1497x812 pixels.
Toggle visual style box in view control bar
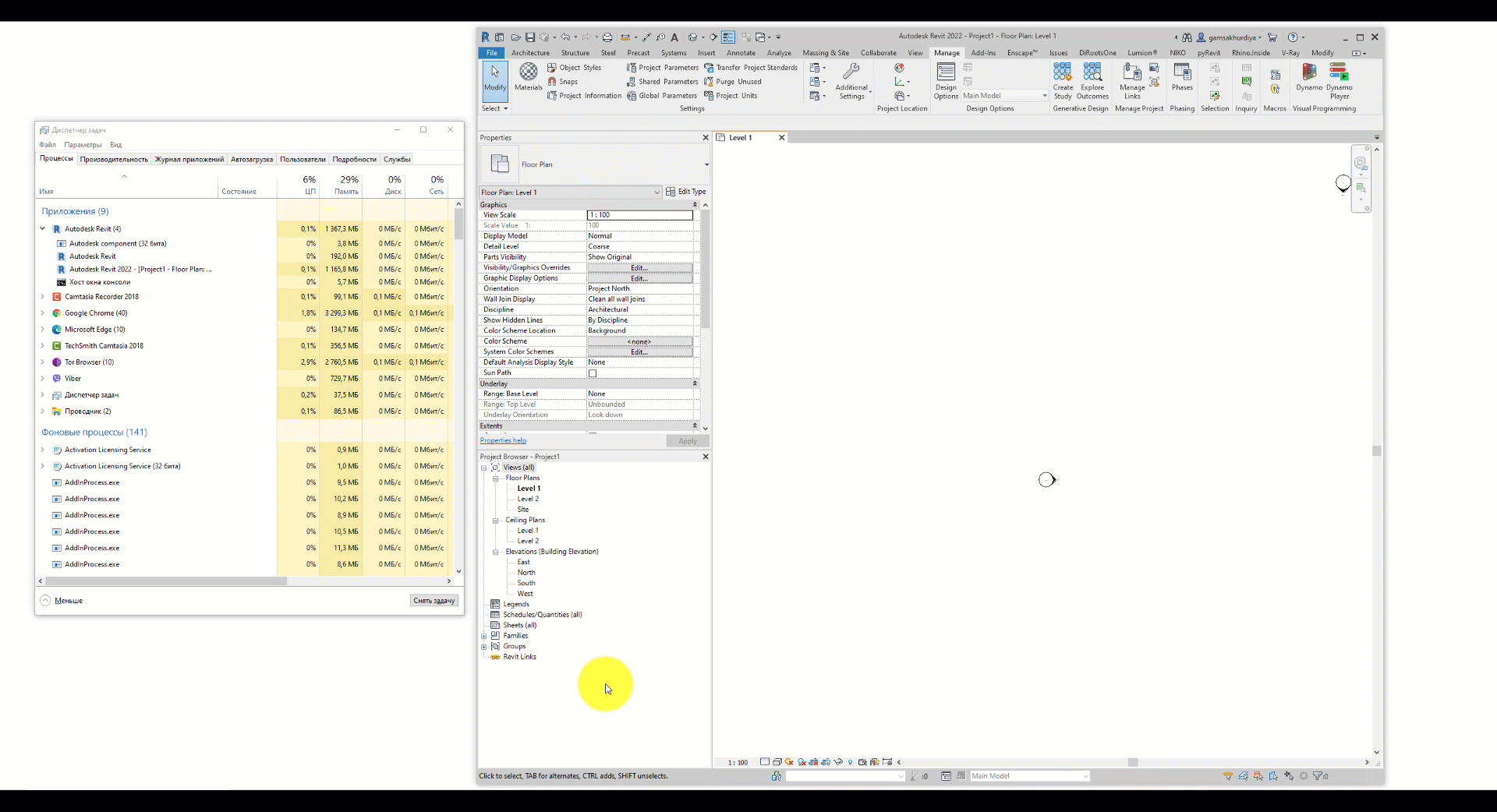tap(777, 762)
